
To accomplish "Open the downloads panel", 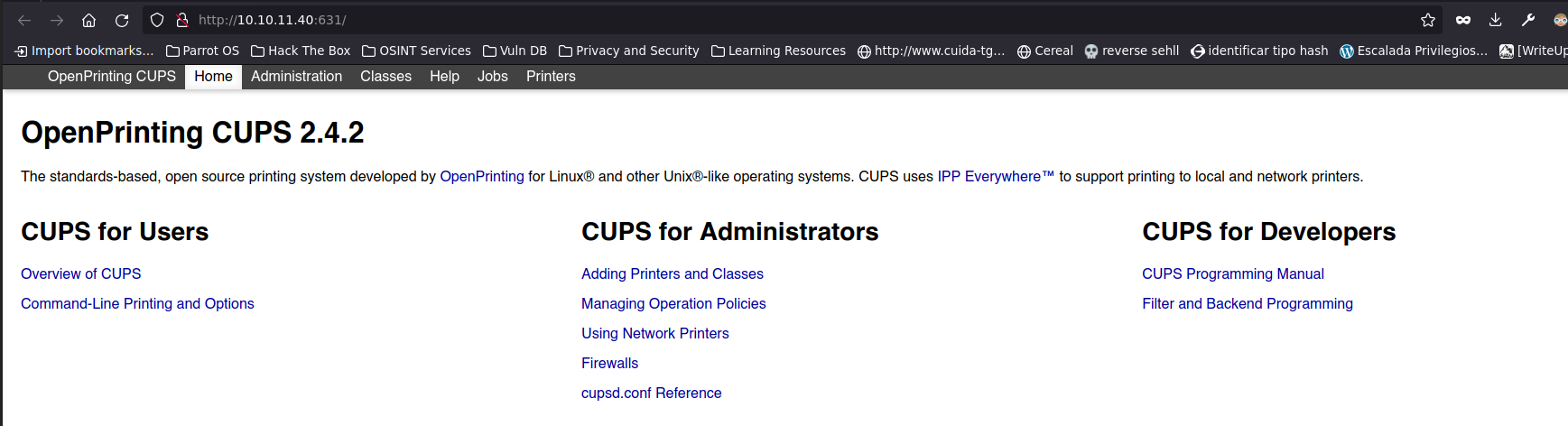I will pos(1496,20).
